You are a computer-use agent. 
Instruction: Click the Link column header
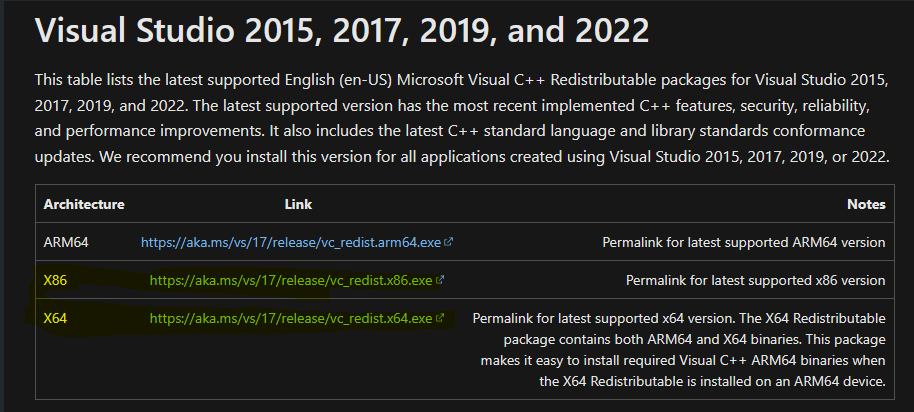[x=298, y=204]
